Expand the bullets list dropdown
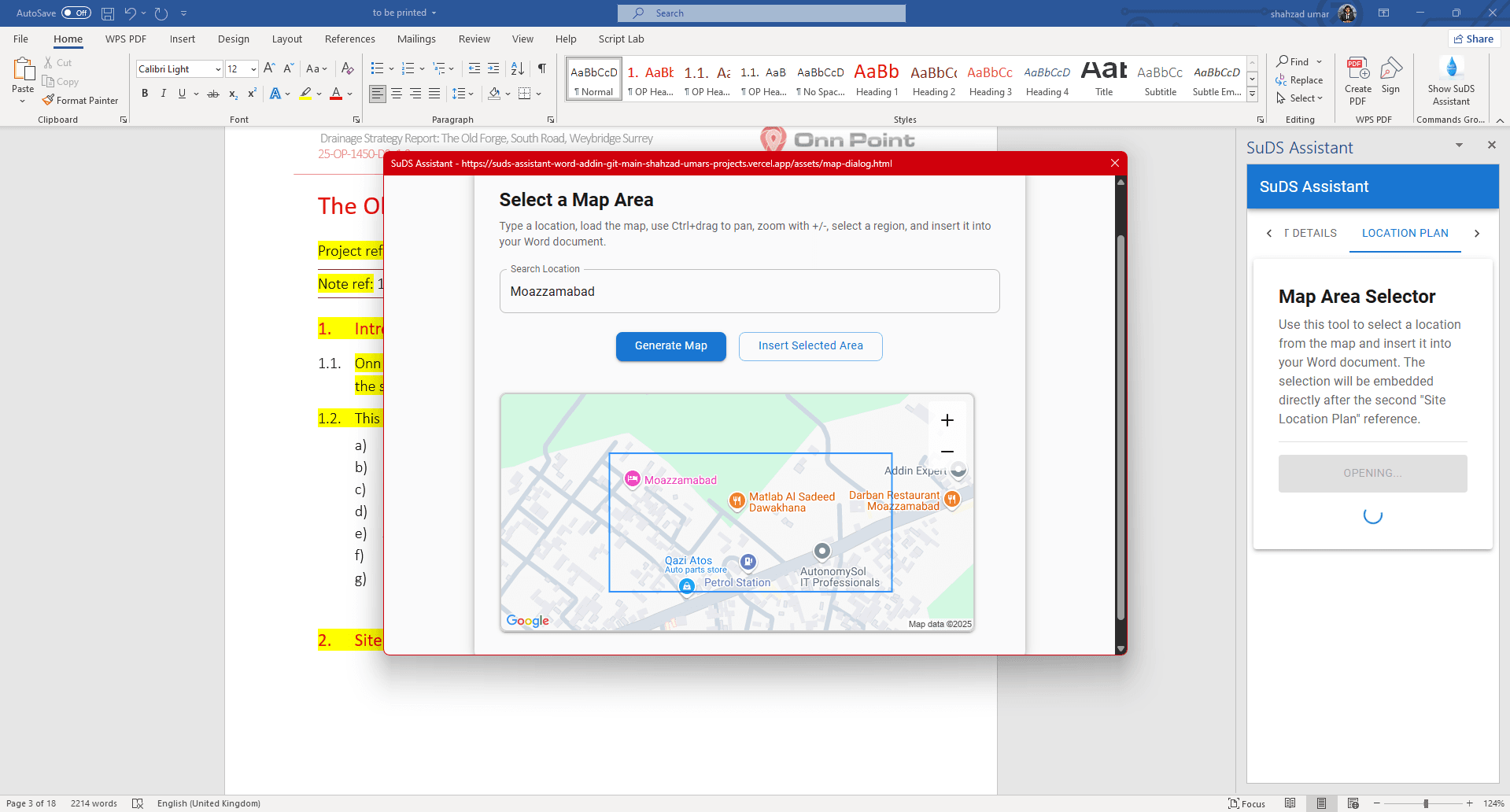This screenshot has height=812, width=1510. point(391,68)
